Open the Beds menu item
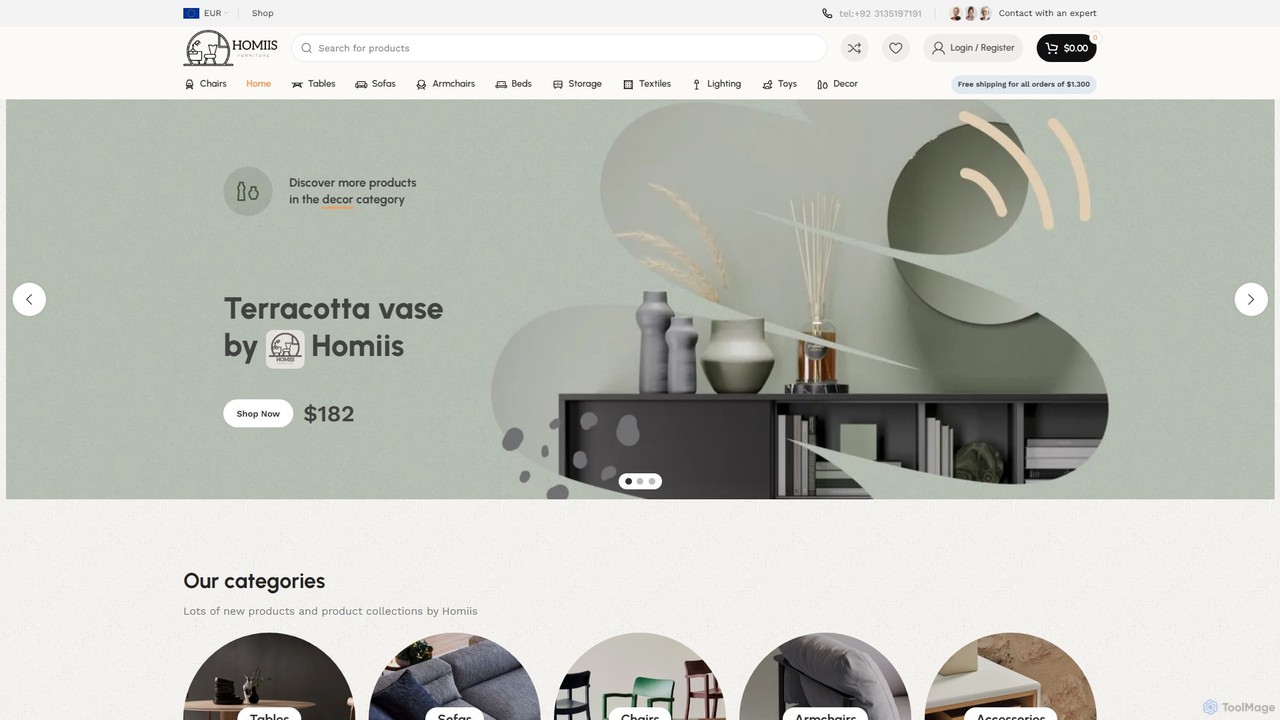Viewport: 1280px width, 720px height. [x=514, y=84]
